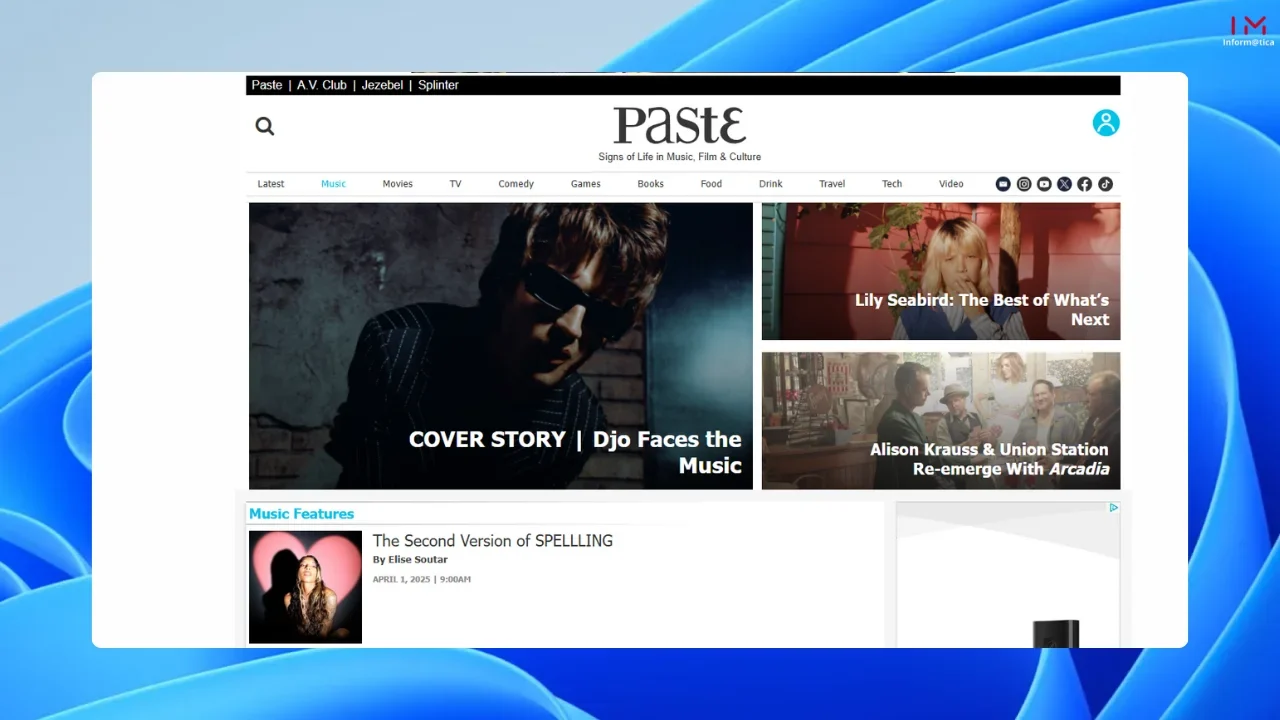This screenshot has height=720, width=1280.
Task: Click the article date April 1, 2025 | 9:00AM
Action: pos(422,580)
